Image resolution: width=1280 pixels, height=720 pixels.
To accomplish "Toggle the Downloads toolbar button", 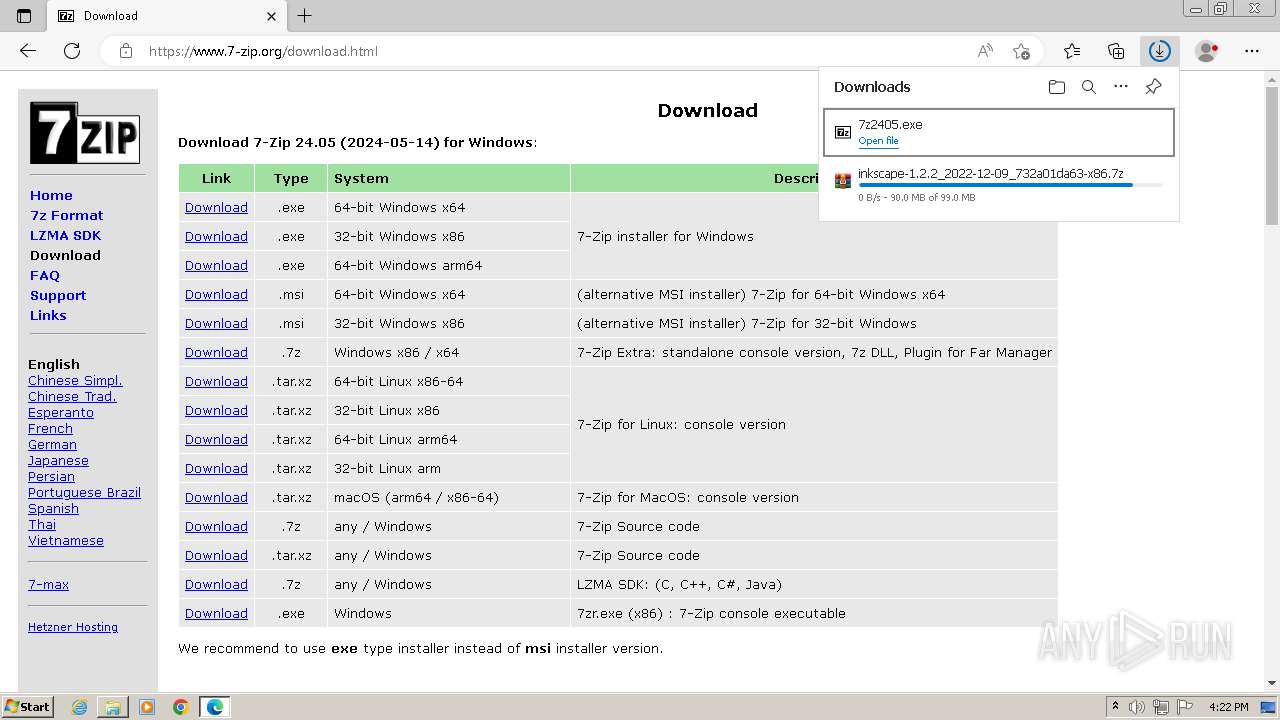I will point(1160,51).
